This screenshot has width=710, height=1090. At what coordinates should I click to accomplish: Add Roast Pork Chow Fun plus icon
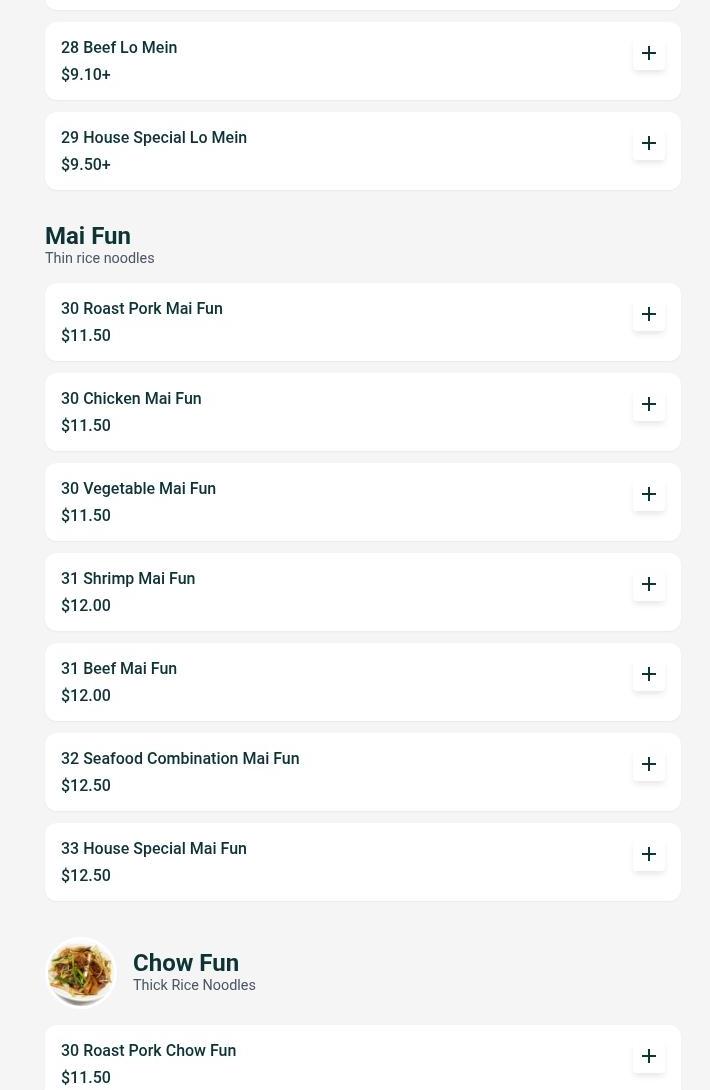click(x=649, y=1056)
